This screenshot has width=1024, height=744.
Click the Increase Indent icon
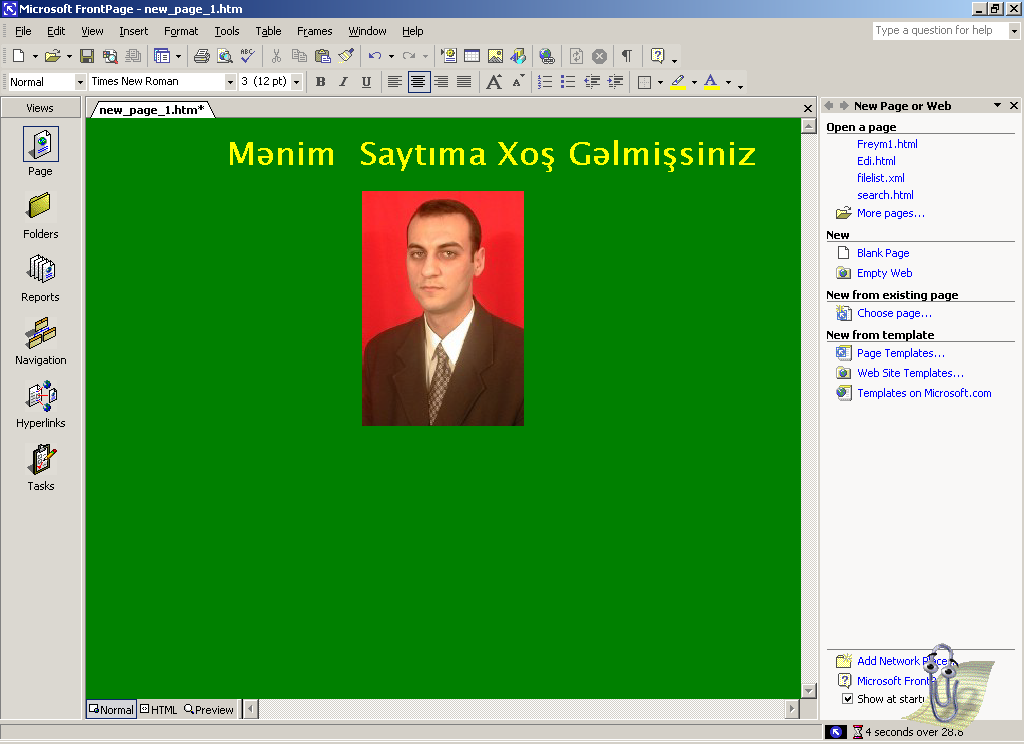click(615, 82)
